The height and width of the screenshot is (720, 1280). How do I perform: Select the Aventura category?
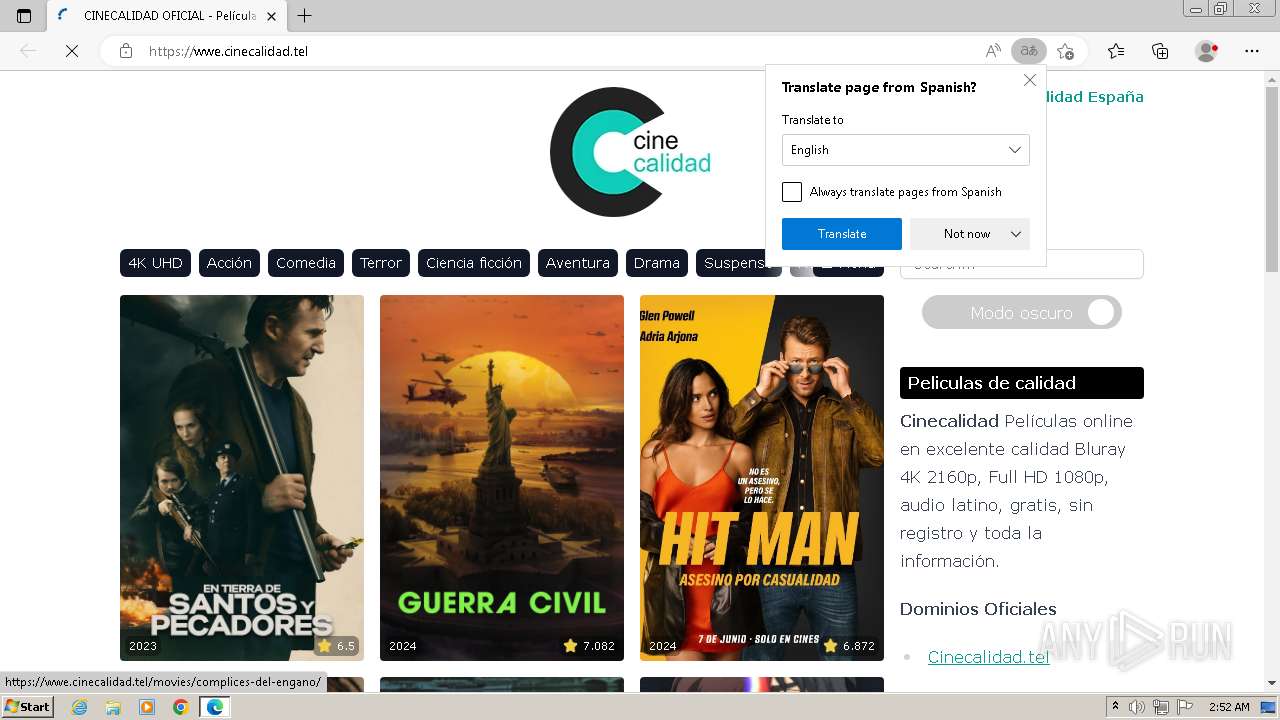click(x=578, y=263)
